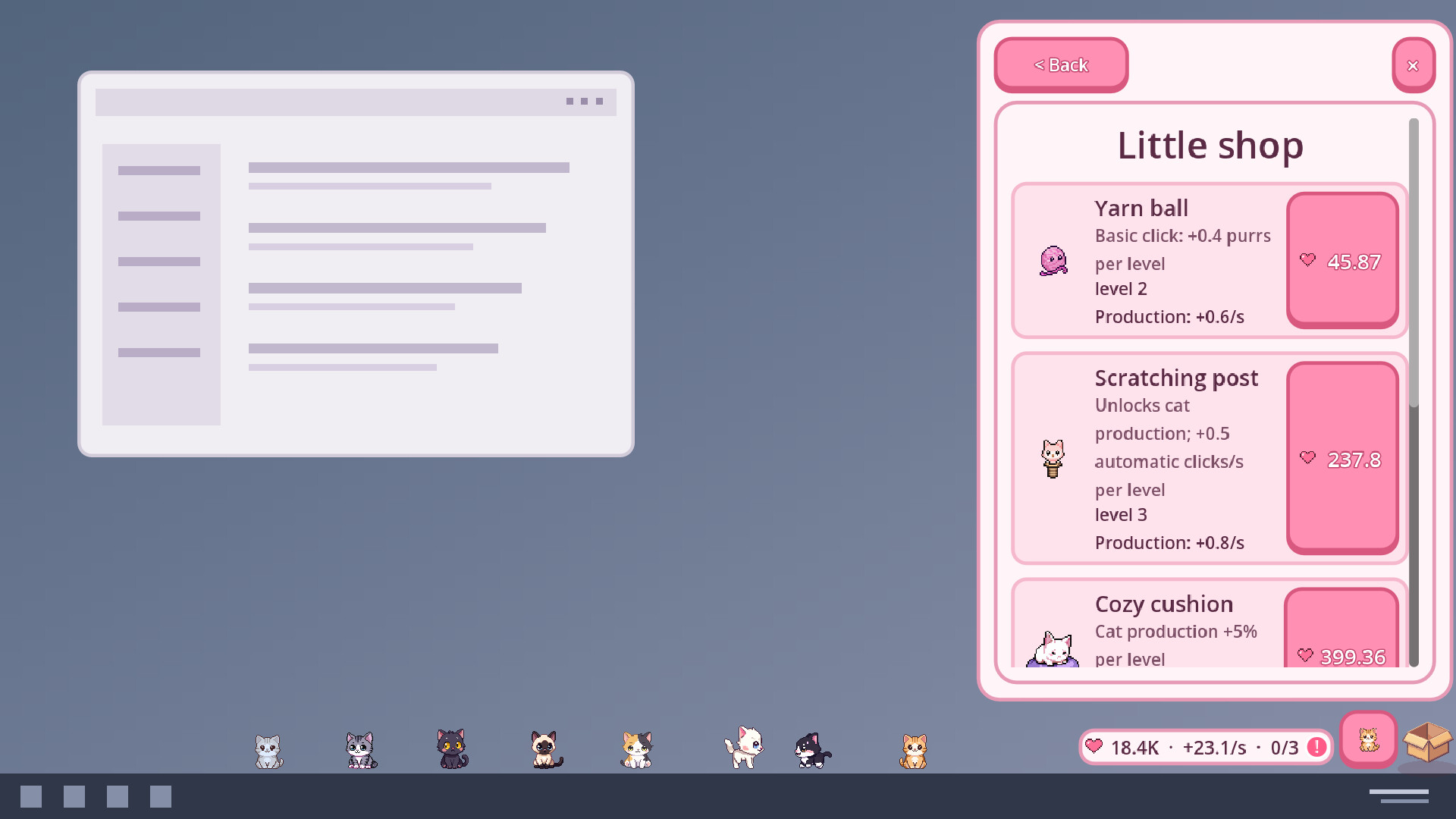Buy Scratching post upgrade for 237.8
1456x819 pixels.
point(1342,458)
